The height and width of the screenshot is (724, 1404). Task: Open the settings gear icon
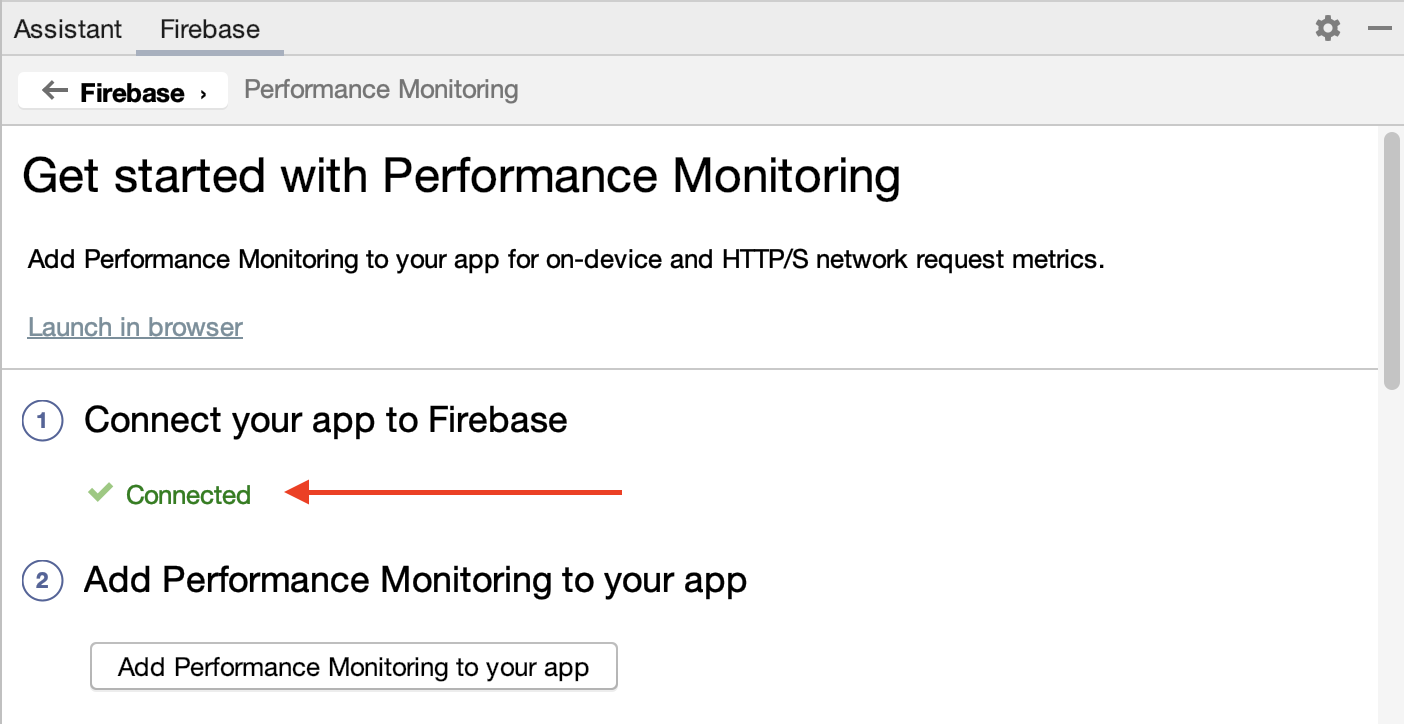(x=1327, y=28)
